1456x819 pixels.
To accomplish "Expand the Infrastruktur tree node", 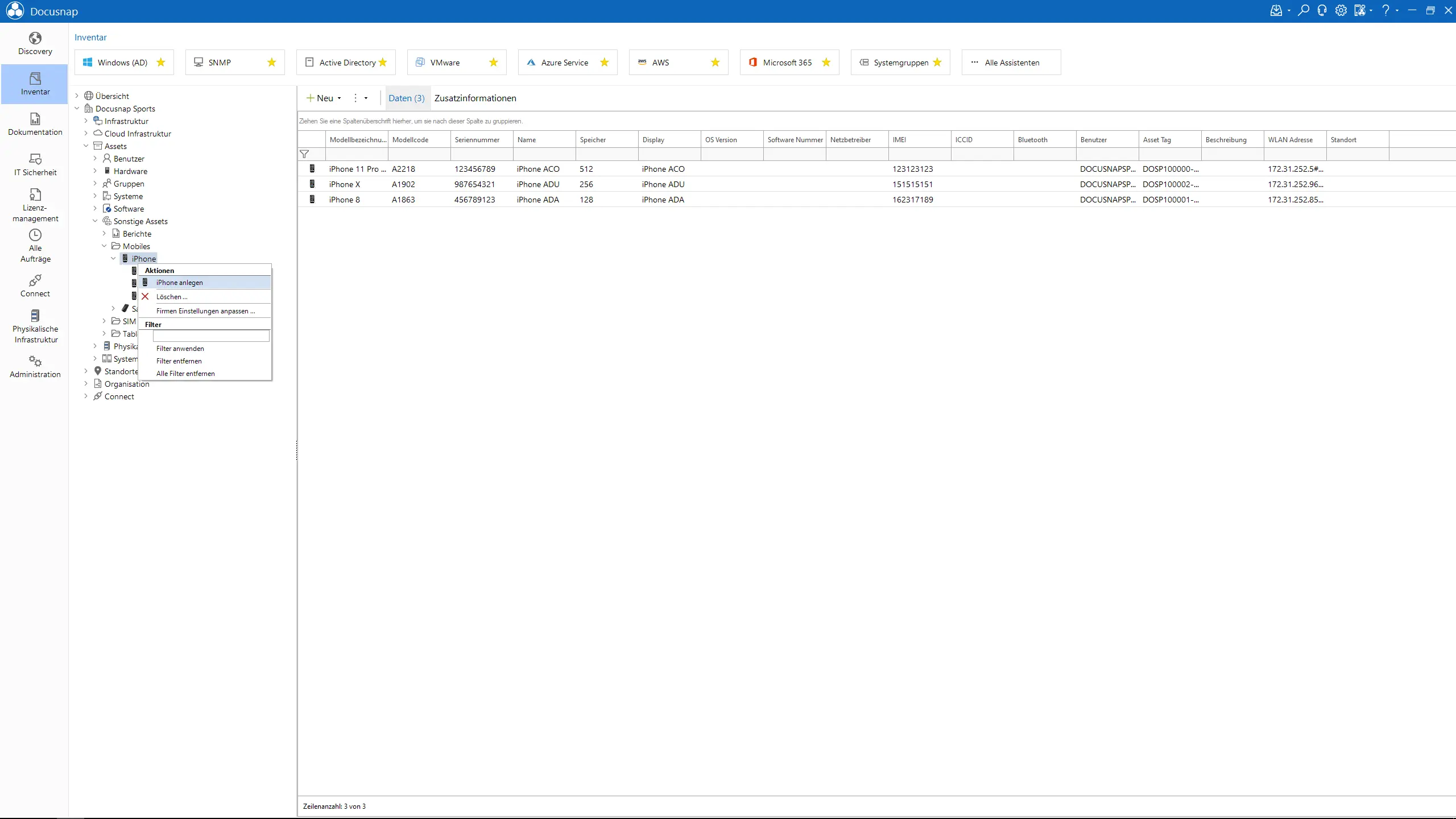I will click(x=86, y=121).
